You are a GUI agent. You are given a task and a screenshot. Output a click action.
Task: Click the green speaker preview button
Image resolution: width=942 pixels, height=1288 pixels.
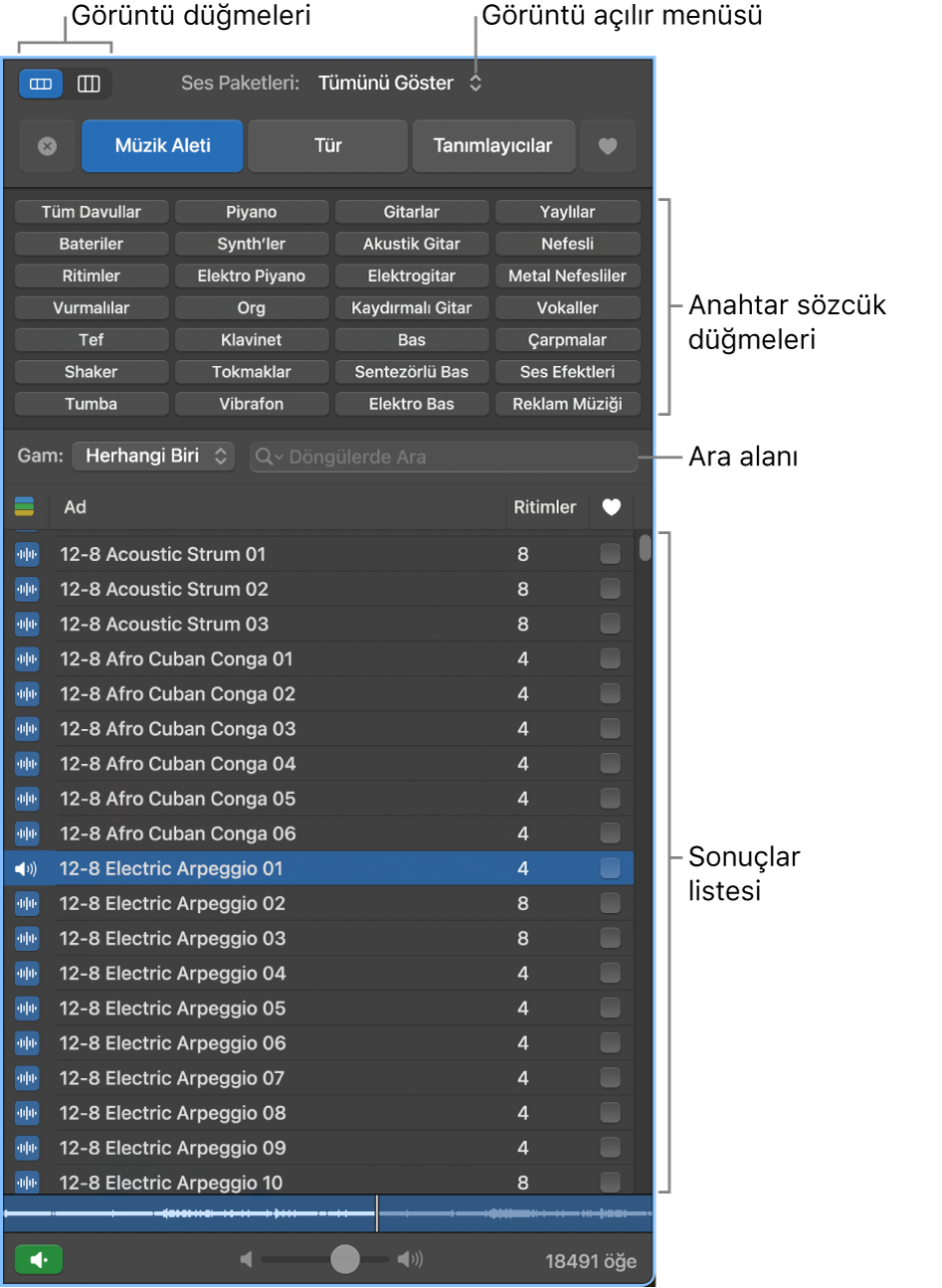(x=39, y=1260)
